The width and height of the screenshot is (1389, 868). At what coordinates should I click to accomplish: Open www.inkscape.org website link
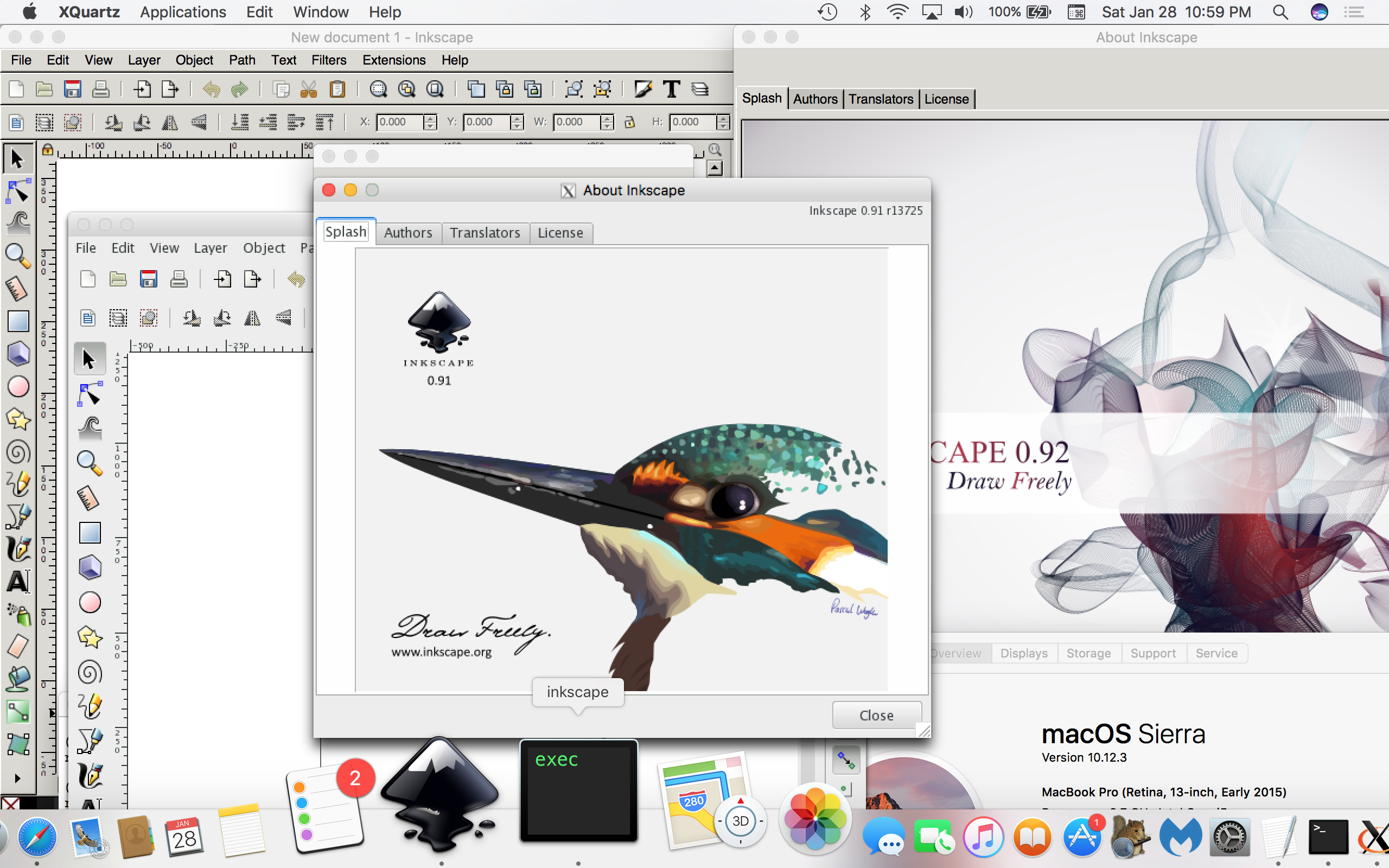coord(441,650)
